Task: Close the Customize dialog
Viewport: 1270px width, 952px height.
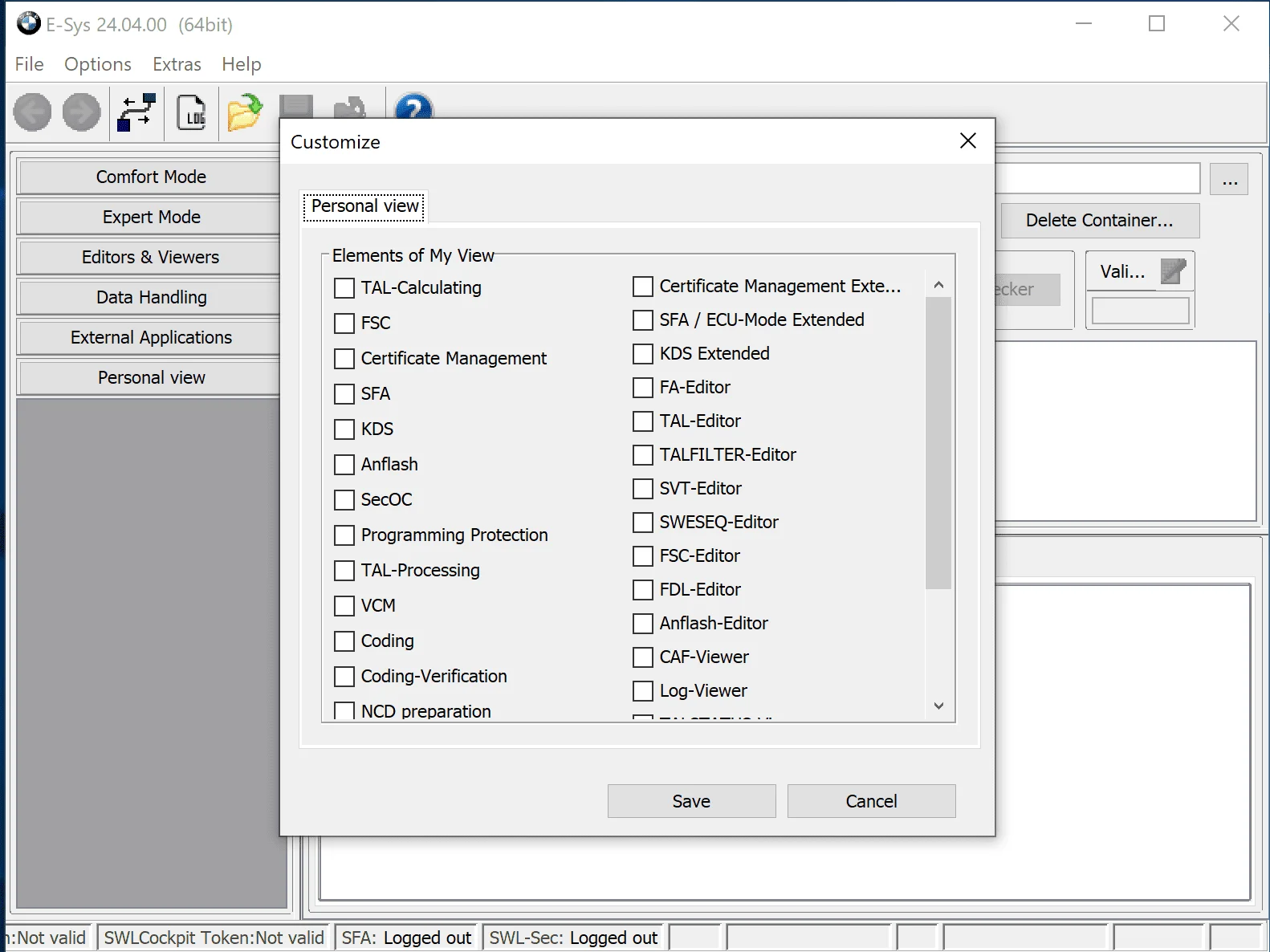Action: 968,141
